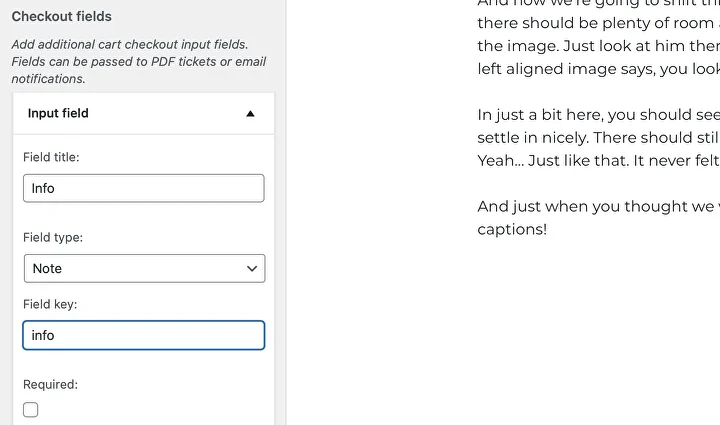Click the line starting "And just when you thought"
The width and height of the screenshot is (720, 425).
[598, 206]
